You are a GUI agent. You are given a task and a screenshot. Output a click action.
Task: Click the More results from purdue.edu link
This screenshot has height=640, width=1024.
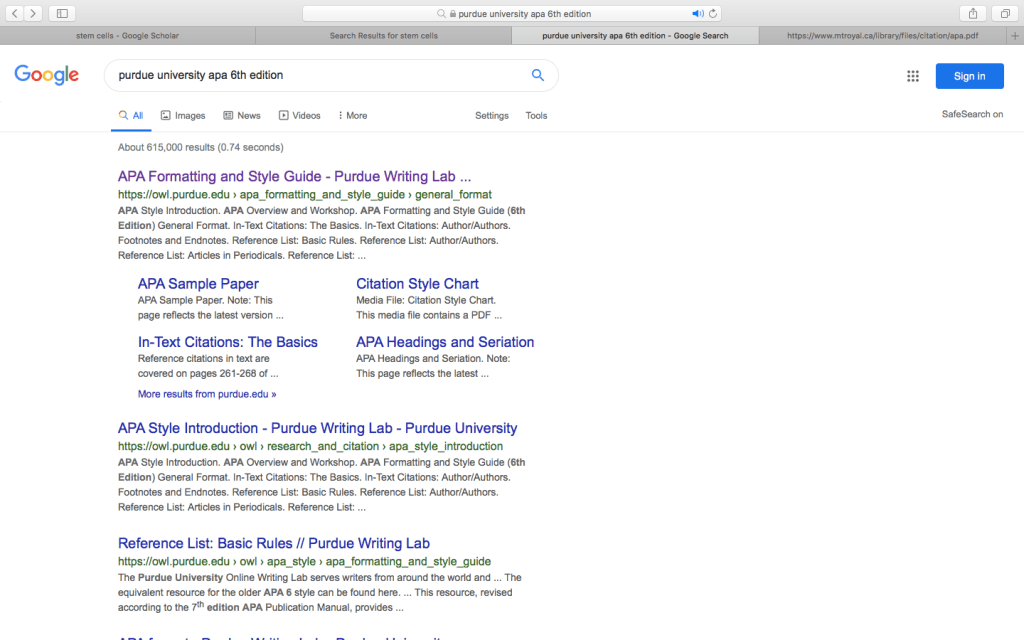click(x=207, y=394)
